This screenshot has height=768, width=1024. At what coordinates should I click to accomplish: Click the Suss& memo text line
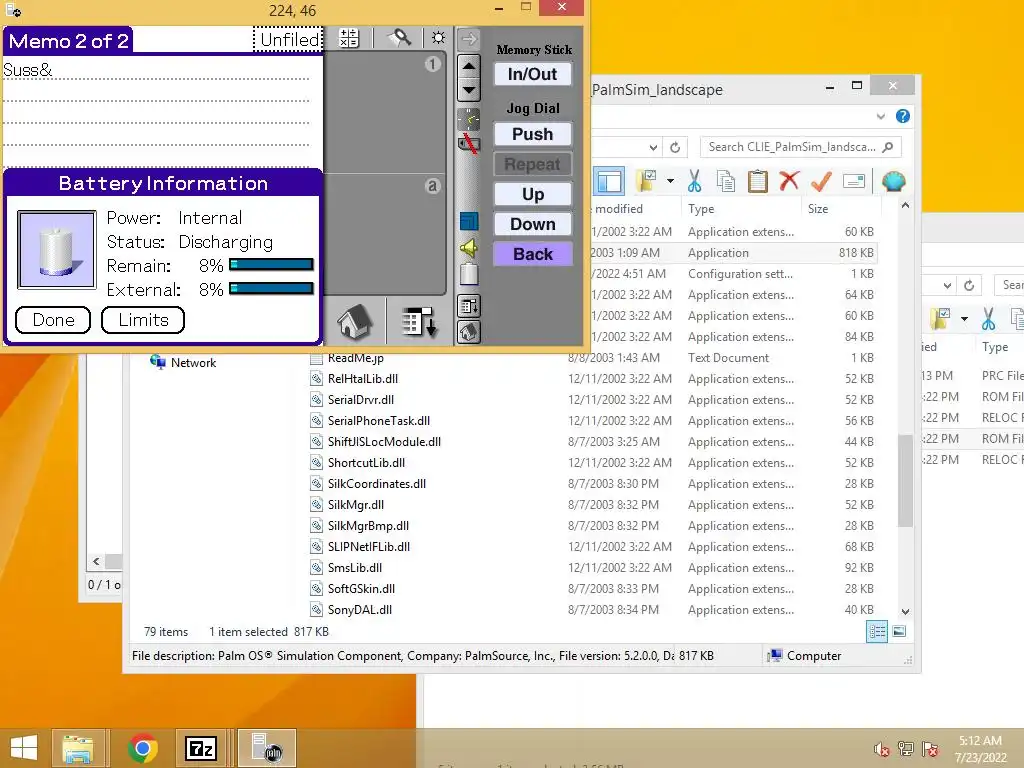point(156,70)
